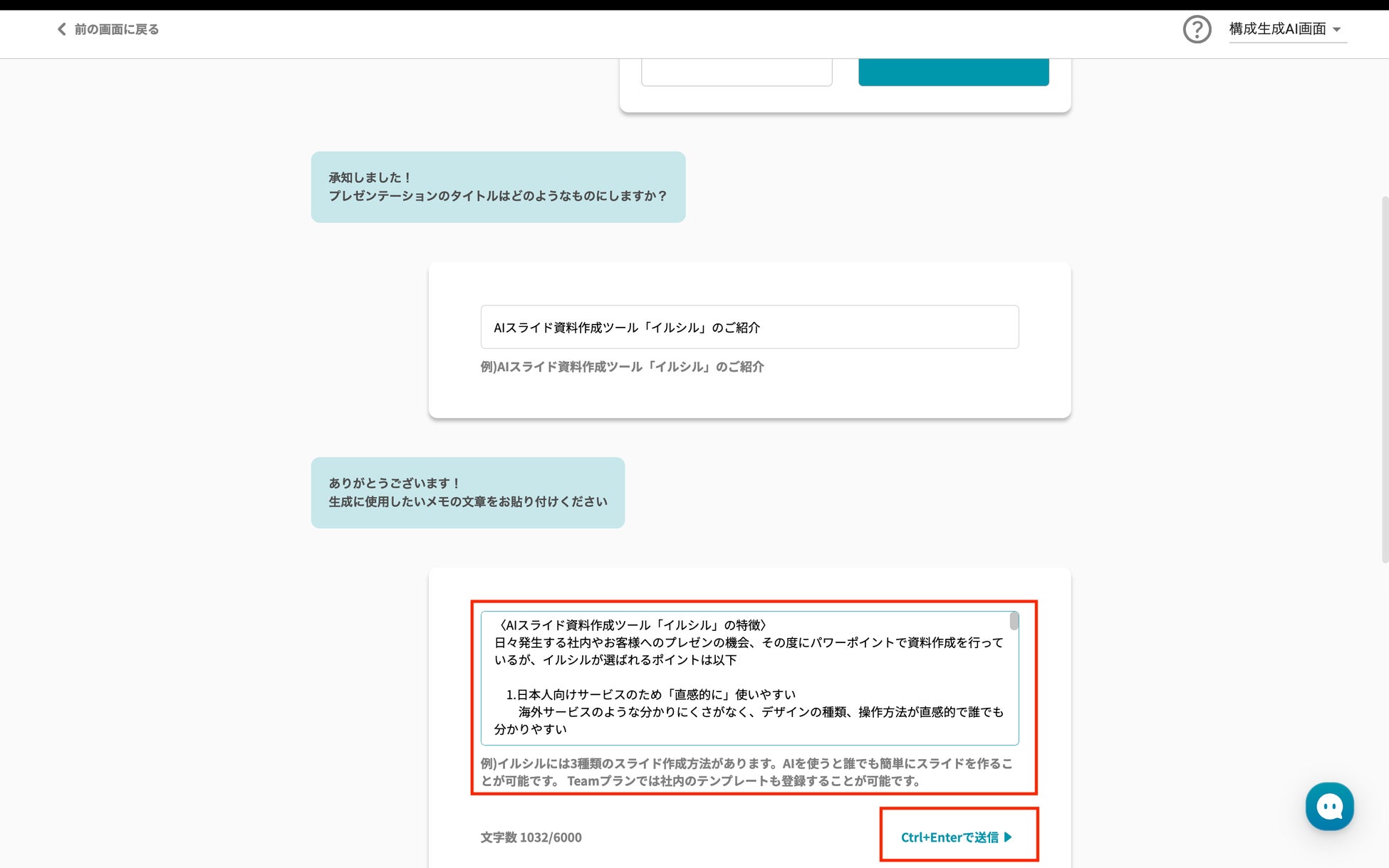The height and width of the screenshot is (868, 1389).
Task: Click the 前の画面に戻る link text
Action: pyautogui.click(x=116, y=29)
